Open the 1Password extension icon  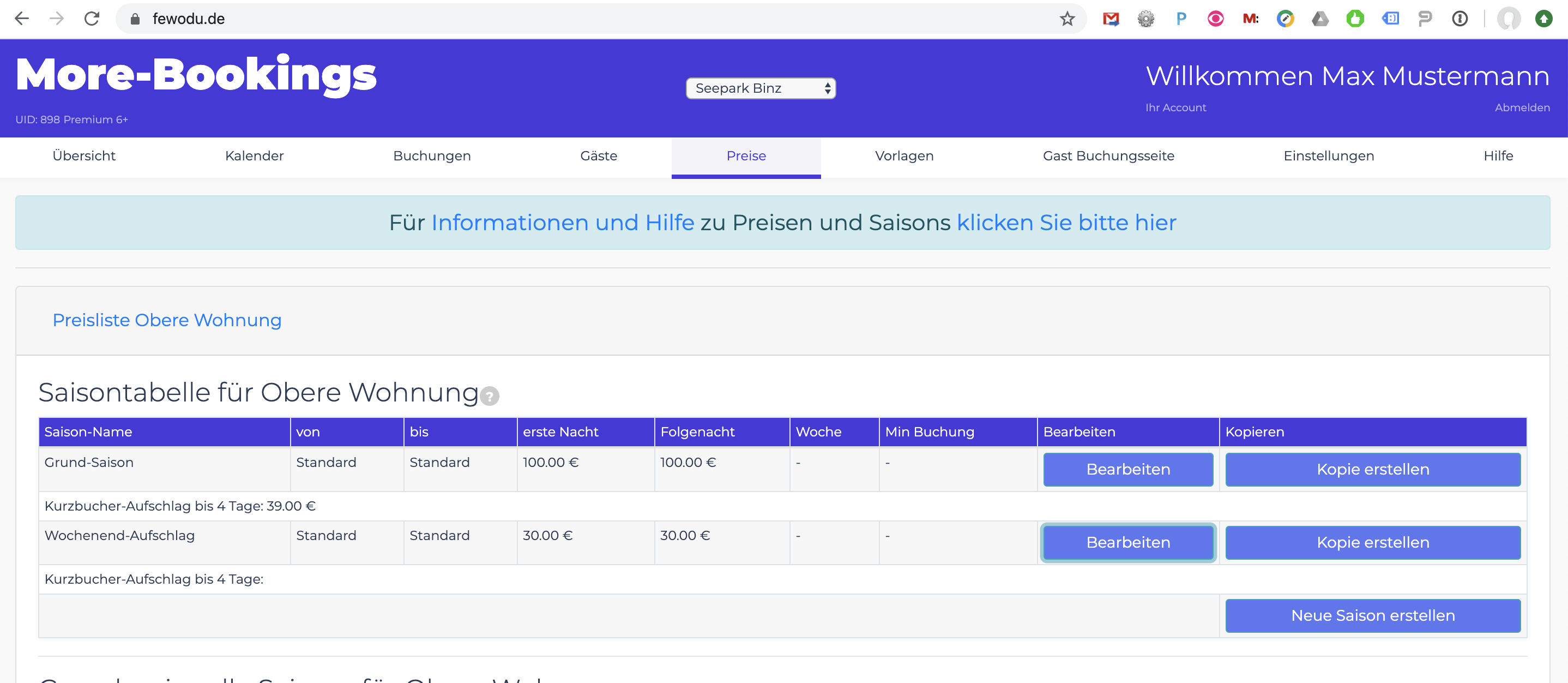coord(1460,19)
